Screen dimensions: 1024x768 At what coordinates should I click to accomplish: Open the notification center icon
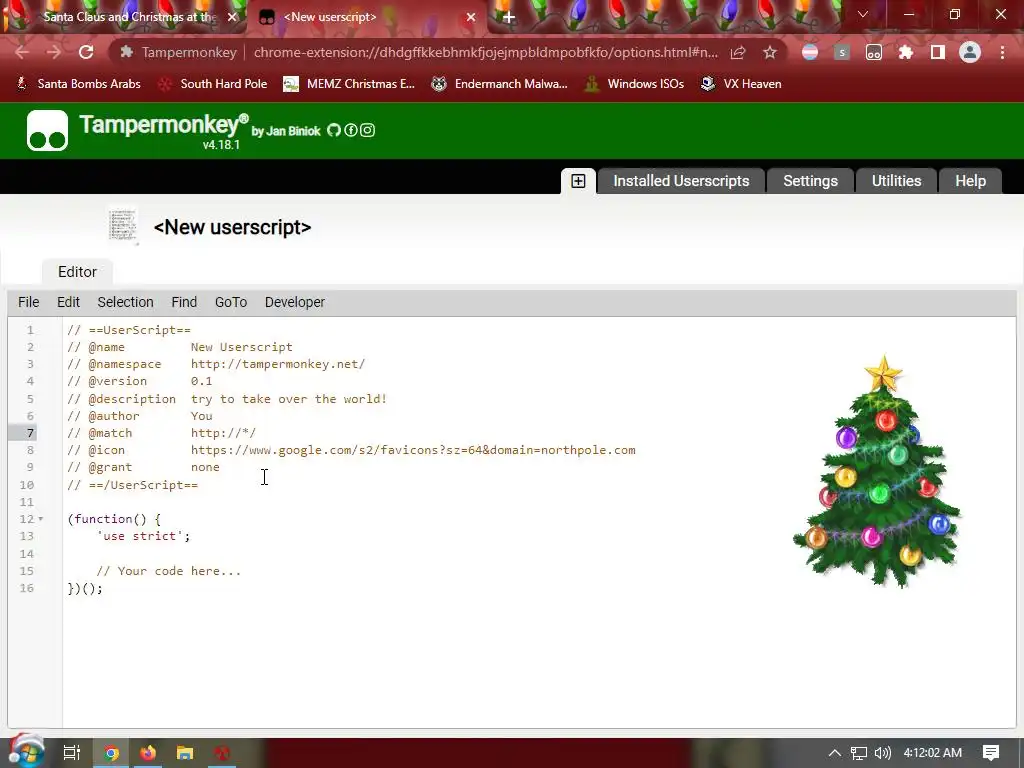991,753
